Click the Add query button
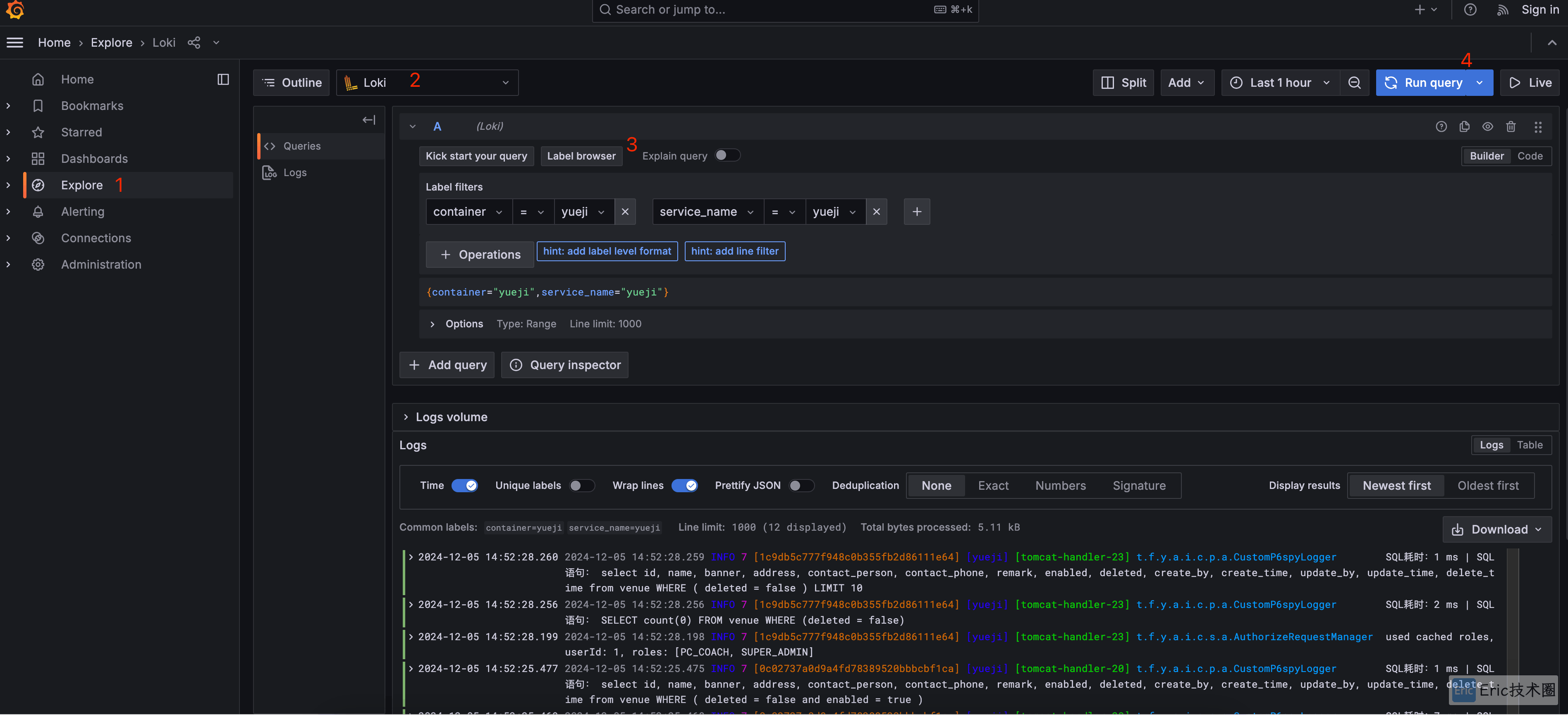 pos(447,365)
